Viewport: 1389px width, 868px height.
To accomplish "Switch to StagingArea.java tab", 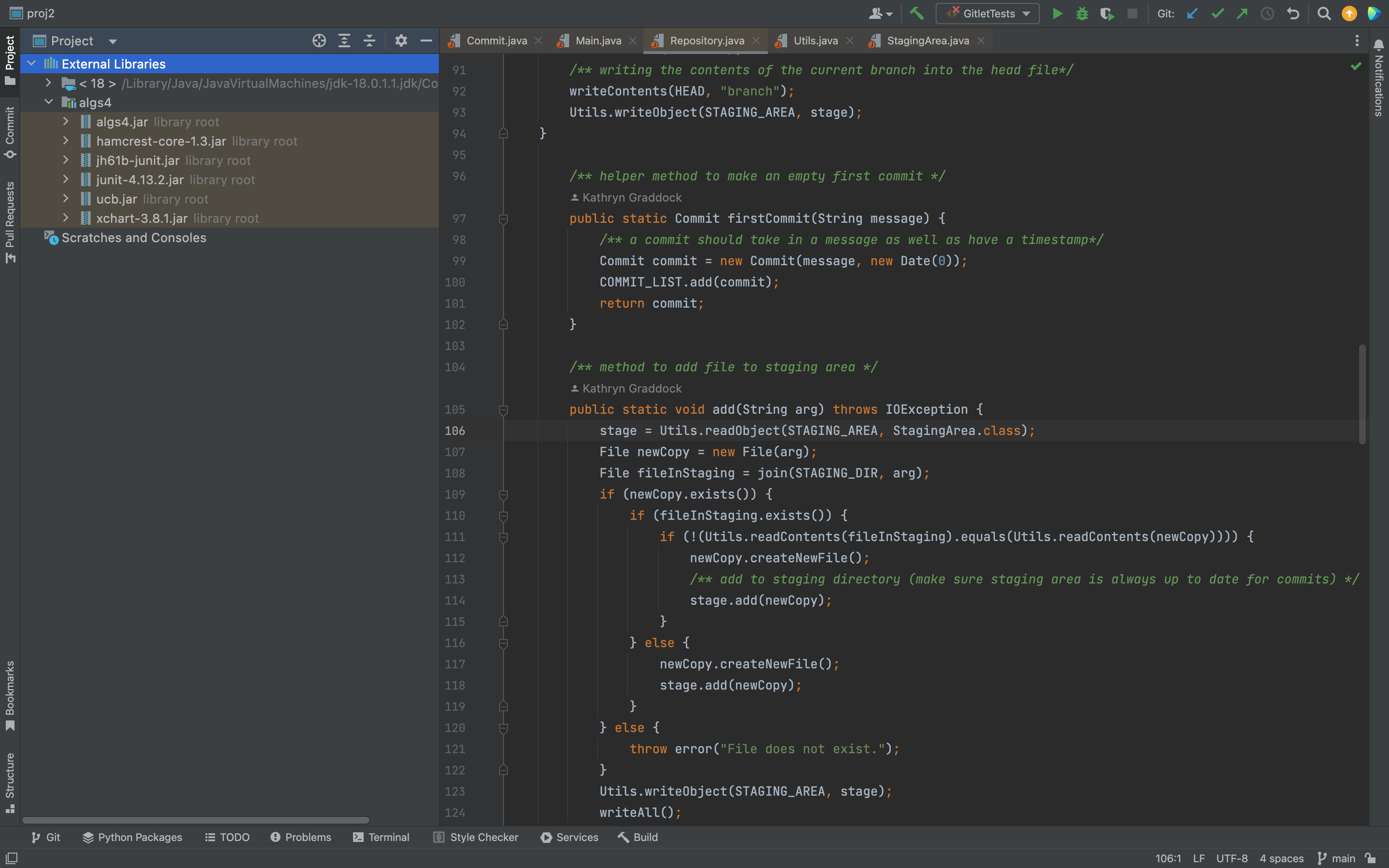I will click(x=927, y=41).
